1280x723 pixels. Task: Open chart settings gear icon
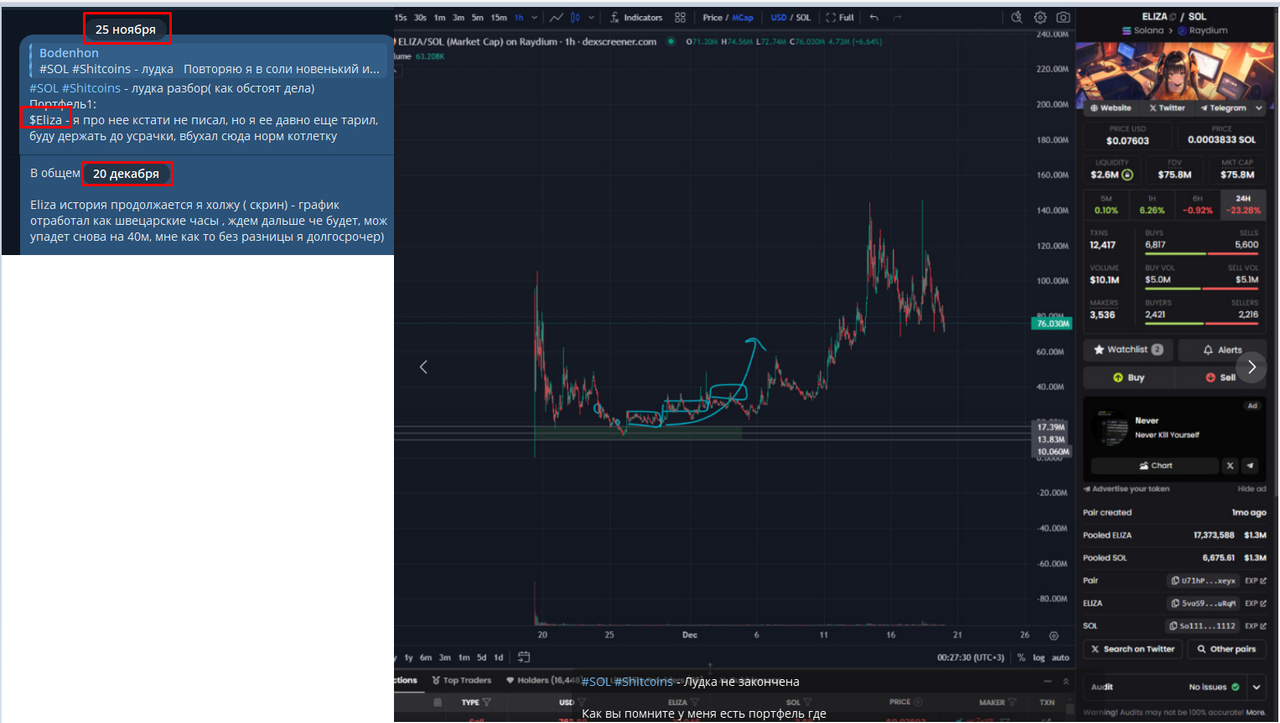(x=1041, y=17)
